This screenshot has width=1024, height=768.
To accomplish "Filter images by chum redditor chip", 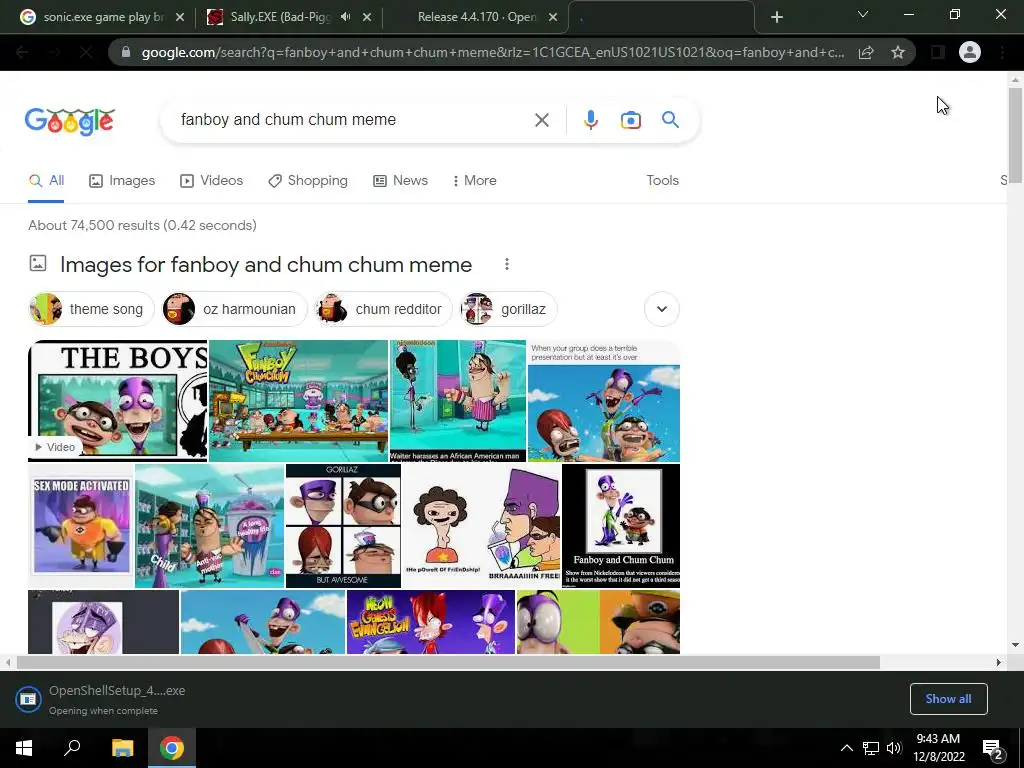I will 383,309.
